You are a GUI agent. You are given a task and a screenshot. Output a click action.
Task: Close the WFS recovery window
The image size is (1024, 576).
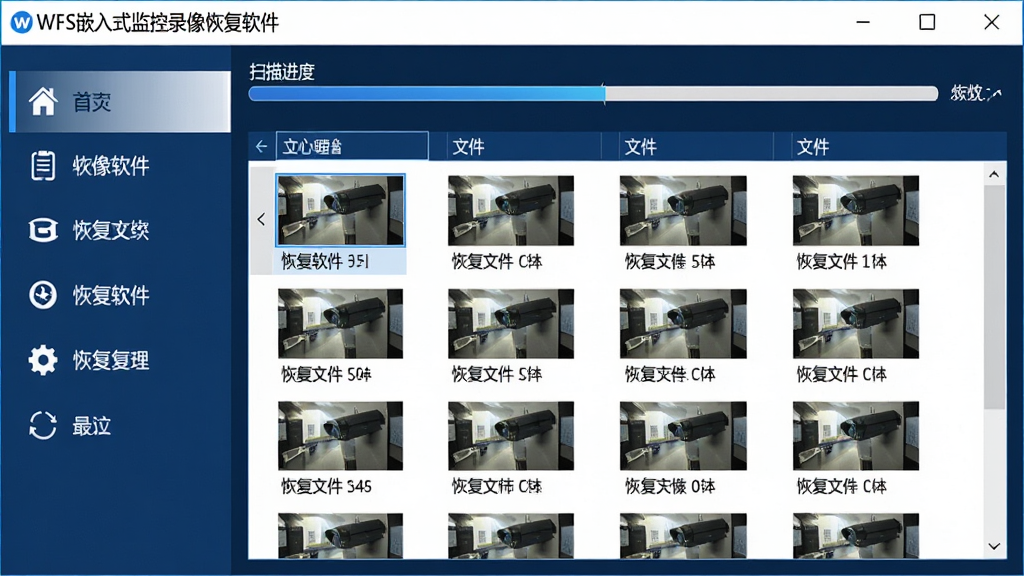point(991,22)
